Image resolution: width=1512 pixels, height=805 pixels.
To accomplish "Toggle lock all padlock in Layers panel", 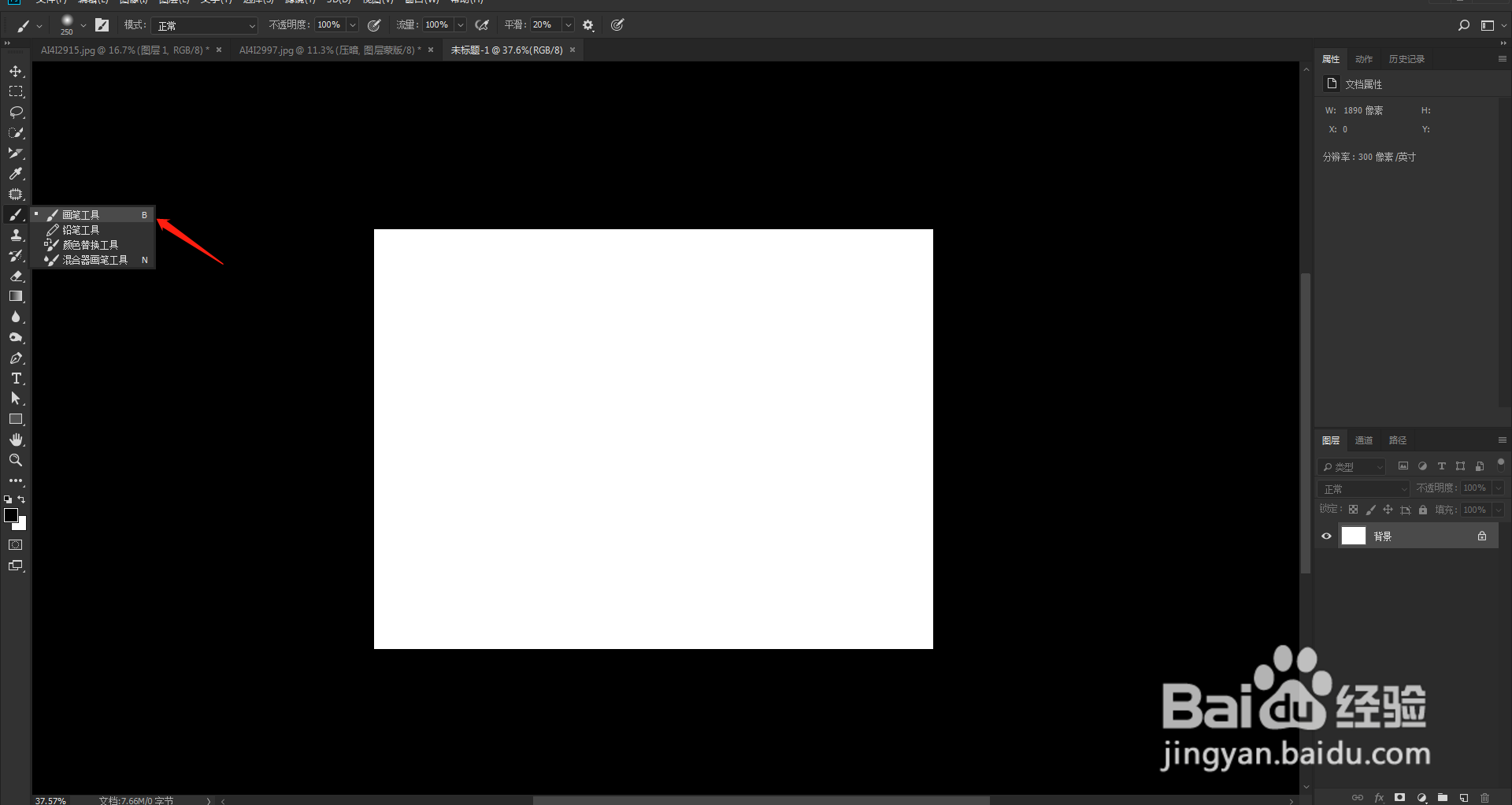I will click(x=1423, y=510).
